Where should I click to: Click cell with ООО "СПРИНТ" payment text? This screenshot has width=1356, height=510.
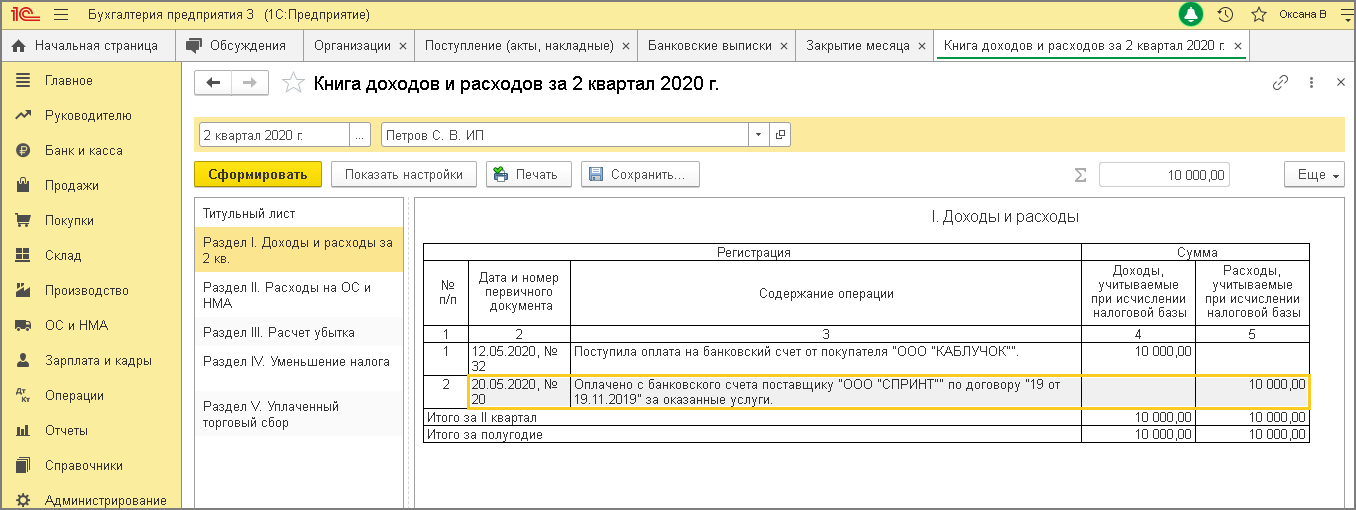(826, 392)
